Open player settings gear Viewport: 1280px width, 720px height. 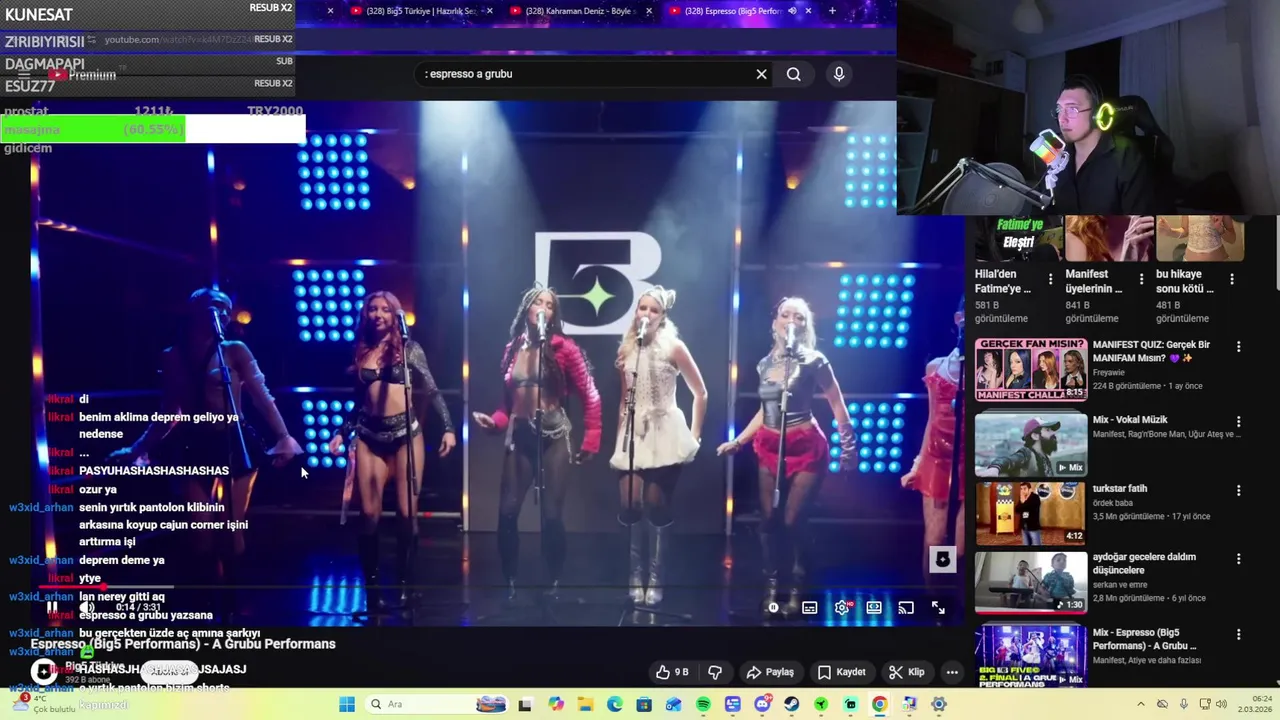point(842,607)
